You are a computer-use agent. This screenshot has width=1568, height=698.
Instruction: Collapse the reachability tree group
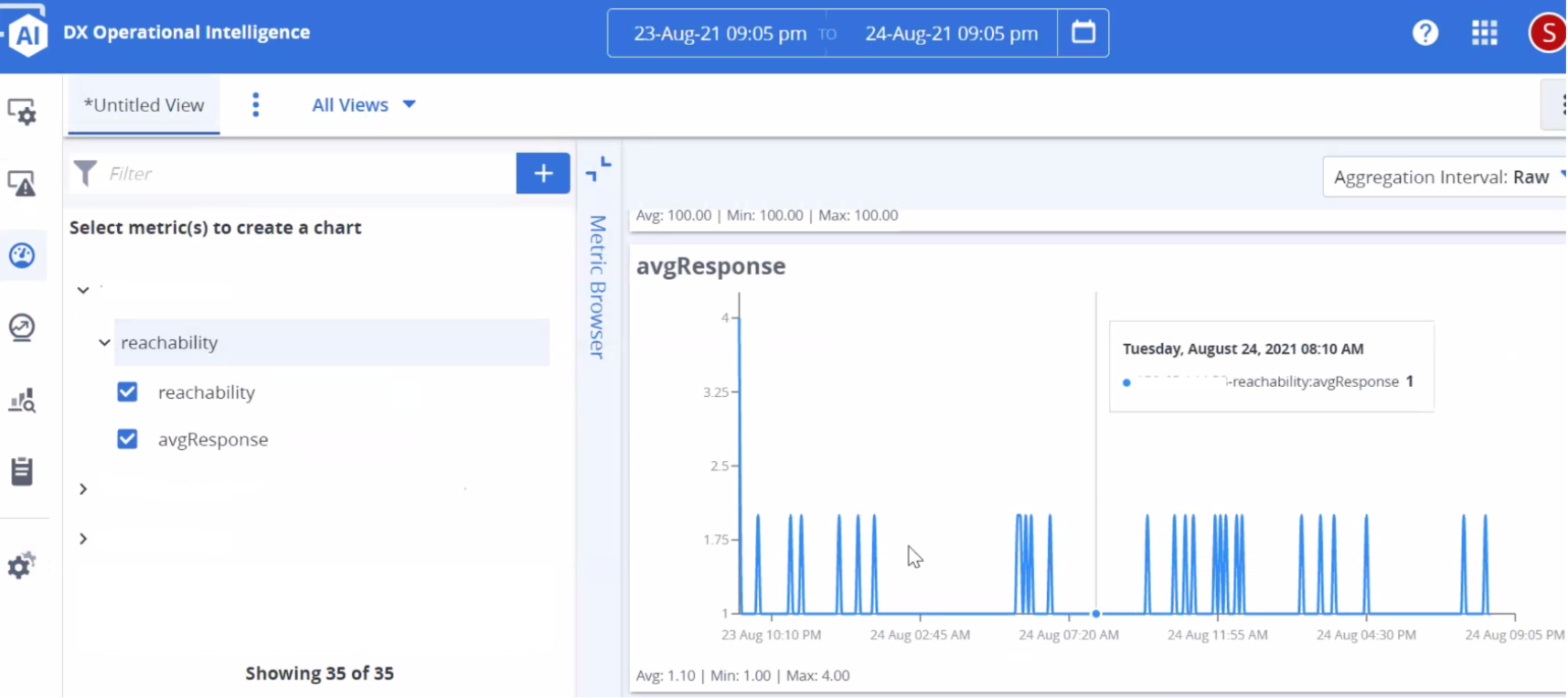point(104,342)
